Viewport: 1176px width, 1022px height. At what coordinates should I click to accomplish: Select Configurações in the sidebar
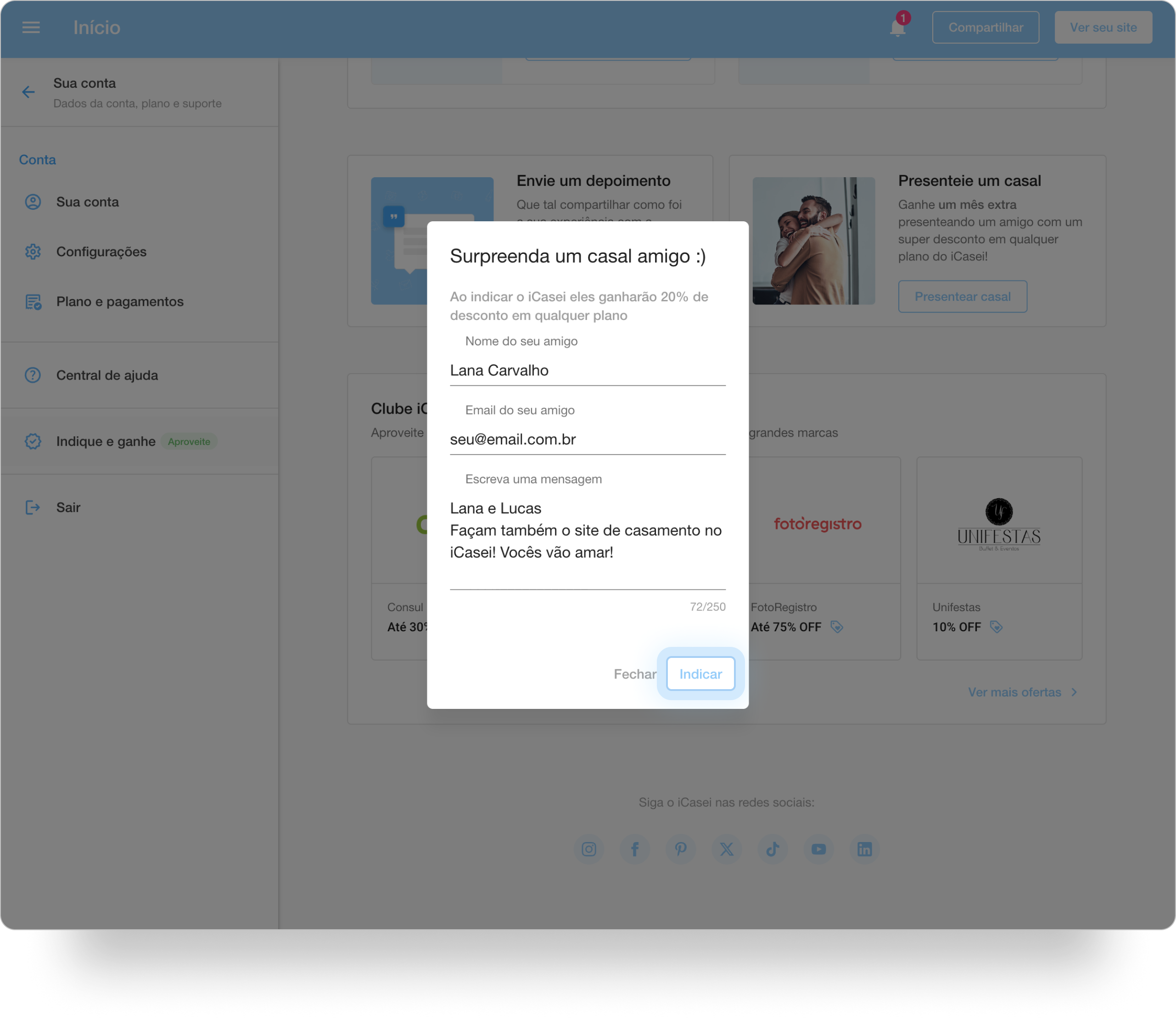point(101,252)
